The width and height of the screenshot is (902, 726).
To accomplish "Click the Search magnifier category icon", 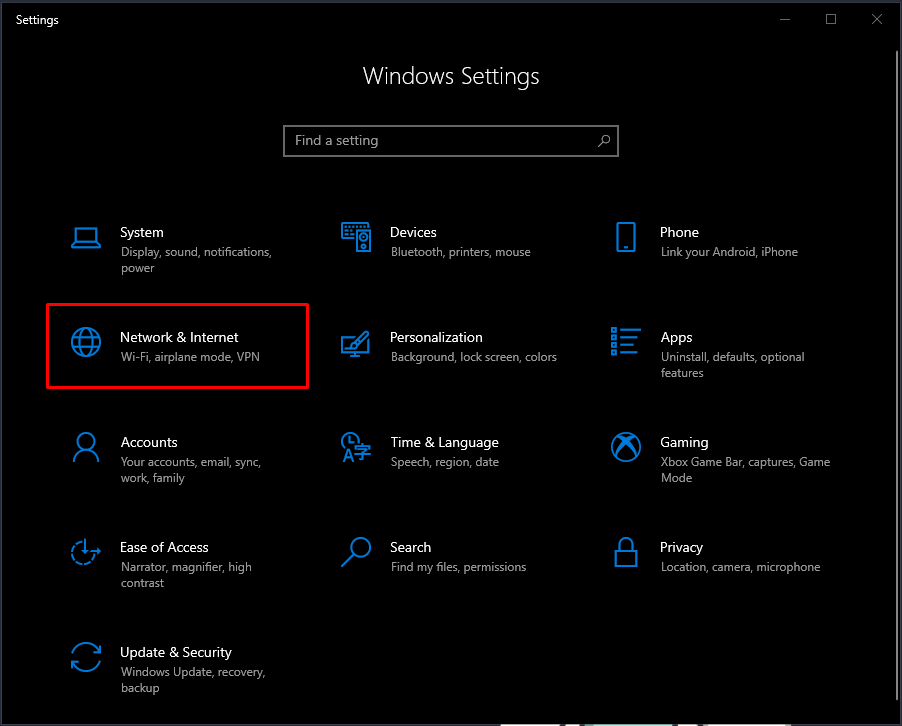I will (x=356, y=552).
